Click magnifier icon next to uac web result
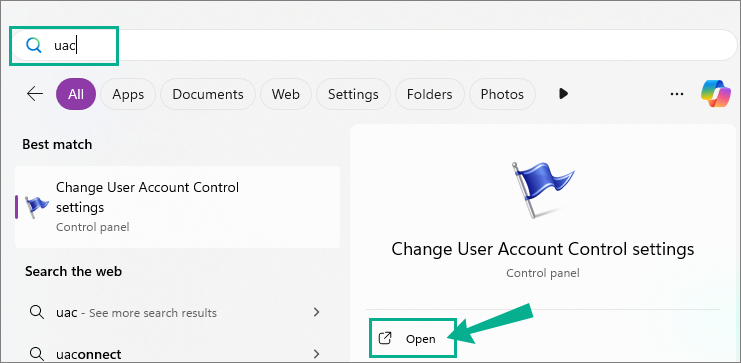The height and width of the screenshot is (363, 741). [x=36, y=312]
